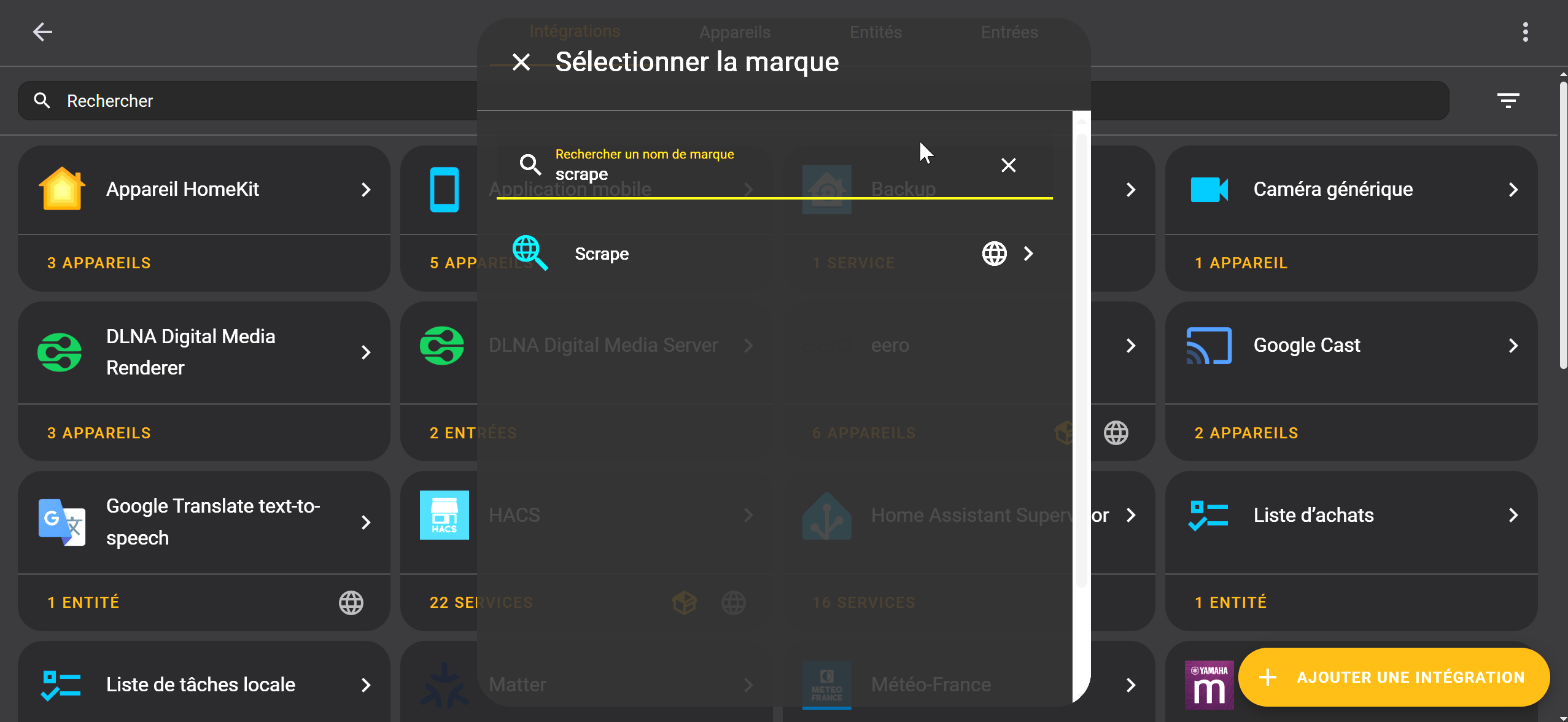Click the Google Cast icon
Image resolution: width=1568 pixels, height=722 pixels.
1209,346
